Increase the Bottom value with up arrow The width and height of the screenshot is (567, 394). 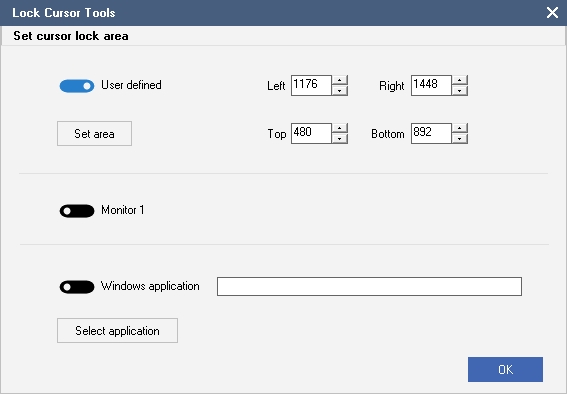460,128
